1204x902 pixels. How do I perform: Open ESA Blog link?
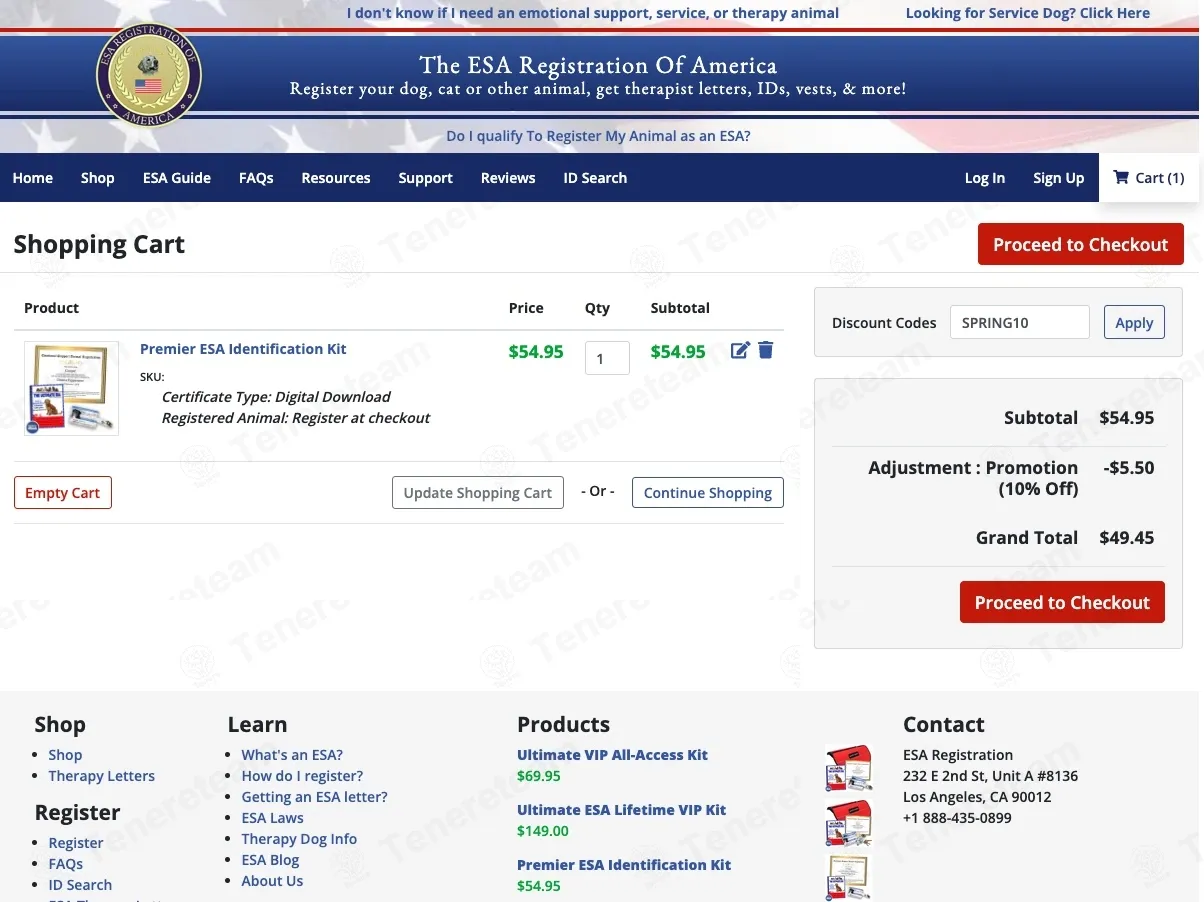tap(270, 860)
